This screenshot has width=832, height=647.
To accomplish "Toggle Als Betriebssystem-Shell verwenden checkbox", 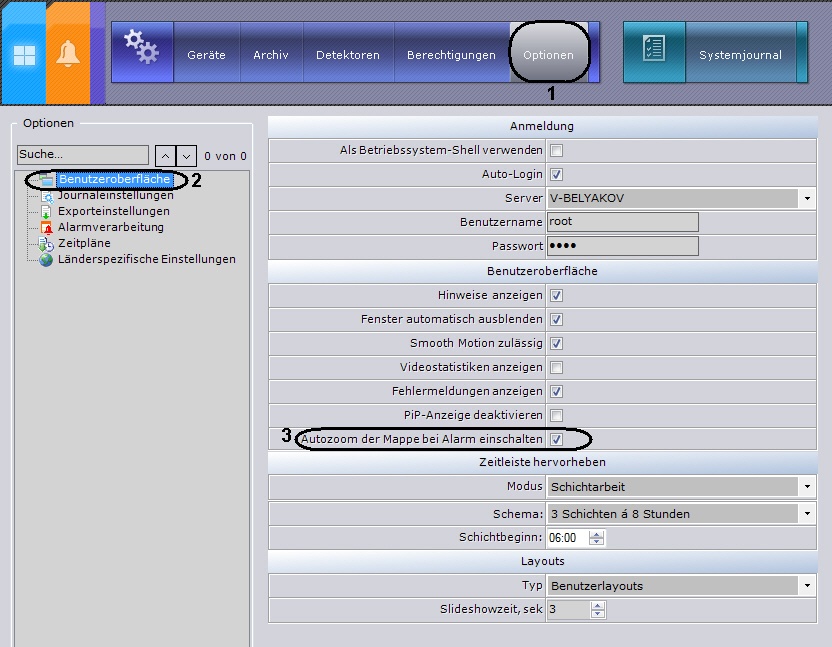I will point(556,151).
